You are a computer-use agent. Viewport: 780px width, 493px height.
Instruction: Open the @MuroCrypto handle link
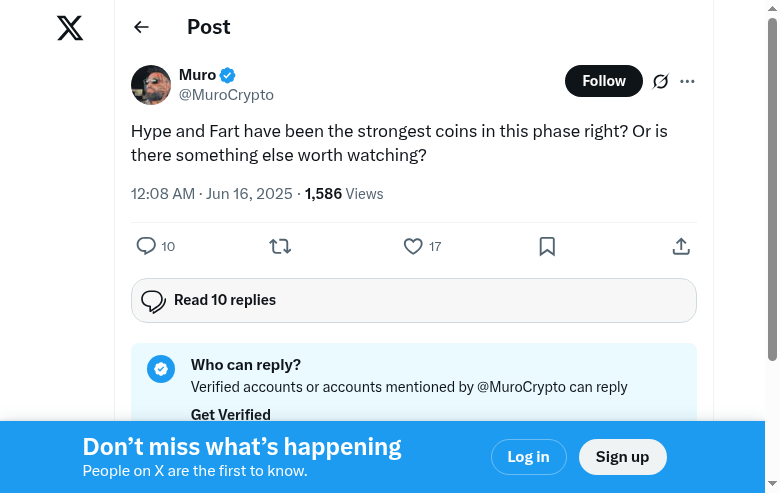[226, 95]
